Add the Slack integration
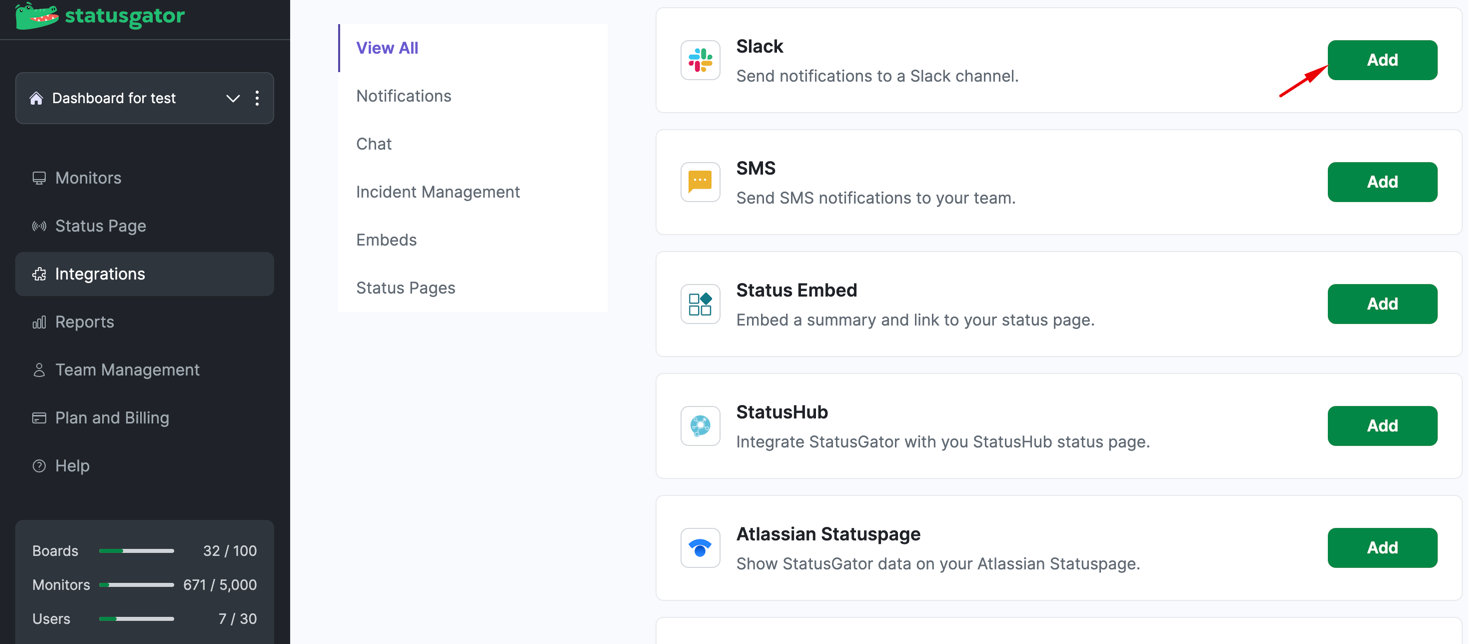 click(1382, 60)
